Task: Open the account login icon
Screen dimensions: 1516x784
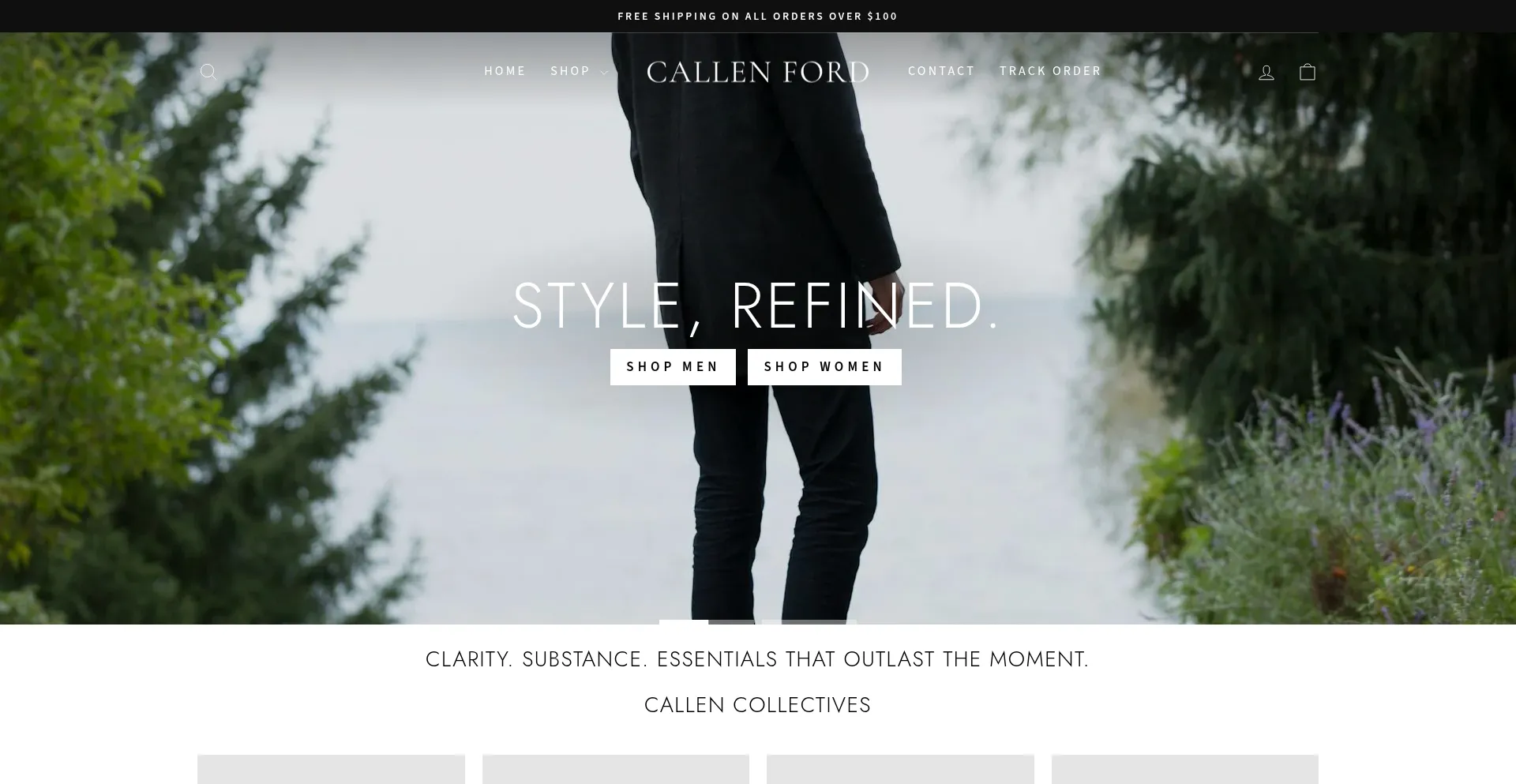Action: [1266, 72]
